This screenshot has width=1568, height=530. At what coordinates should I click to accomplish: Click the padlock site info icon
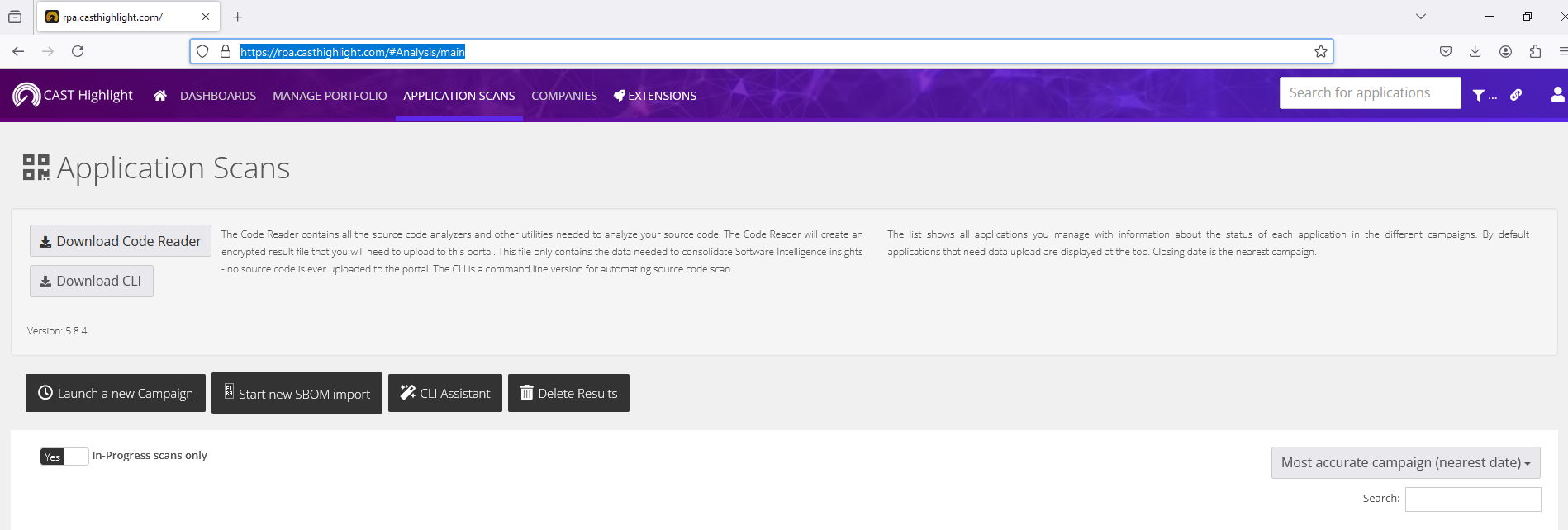click(x=225, y=51)
